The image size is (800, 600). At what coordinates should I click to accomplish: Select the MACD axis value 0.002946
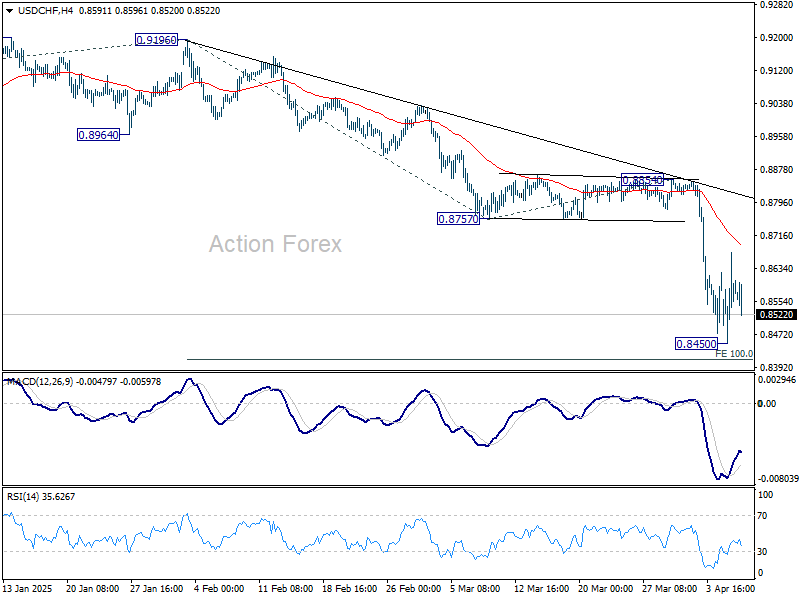(777, 380)
